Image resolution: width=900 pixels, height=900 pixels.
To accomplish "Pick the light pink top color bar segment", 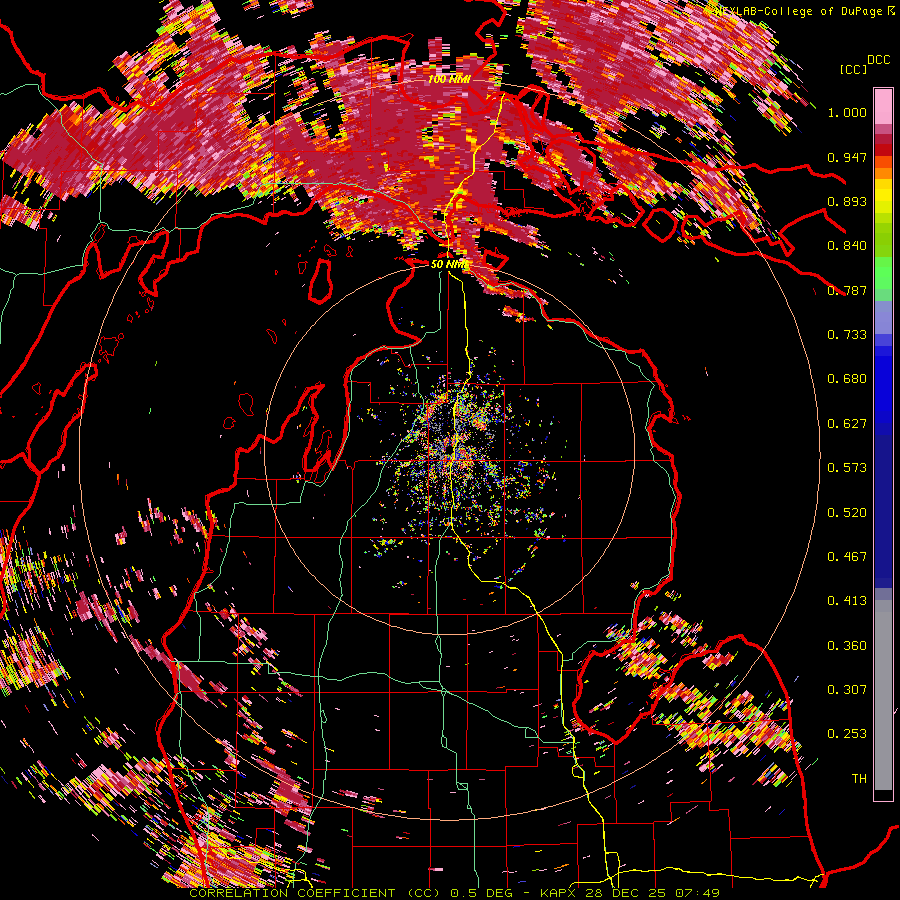I will pos(883,107).
